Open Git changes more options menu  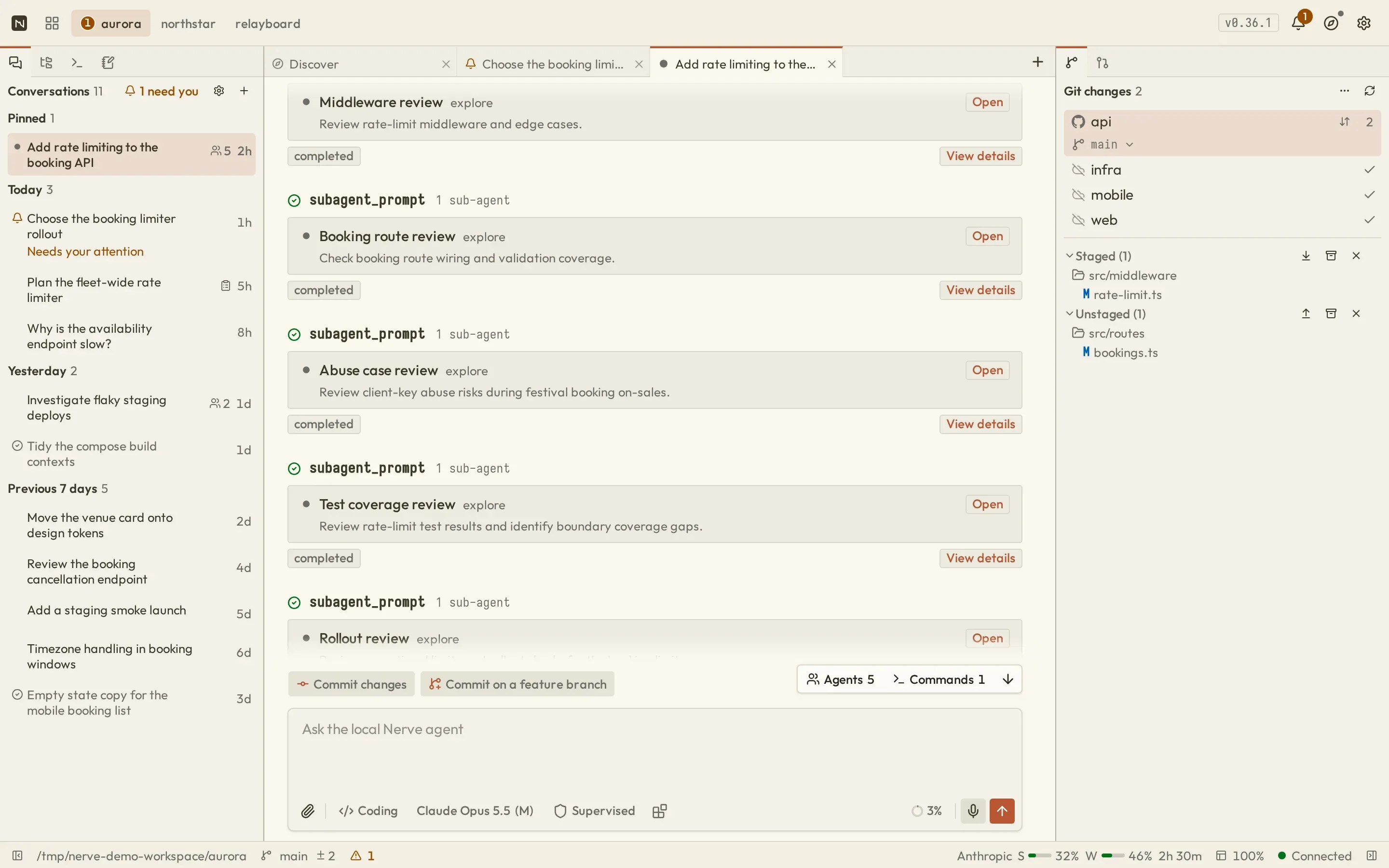(x=1344, y=91)
